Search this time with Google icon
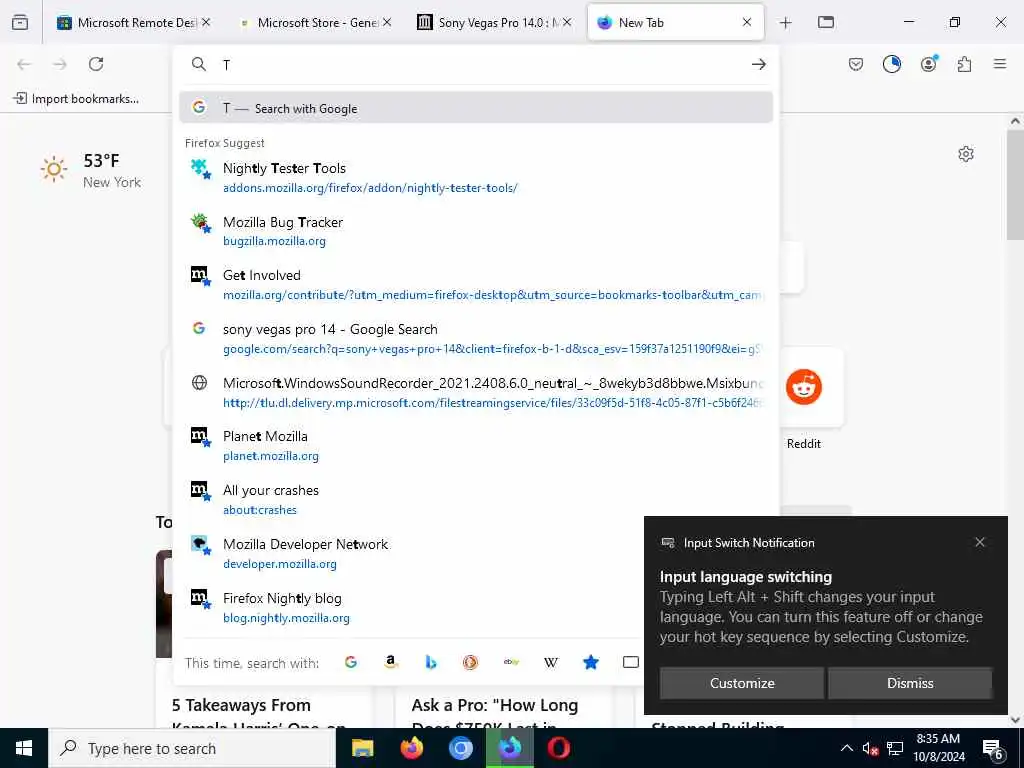The height and width of the screenshot is (768, 1024). [351, 662]
